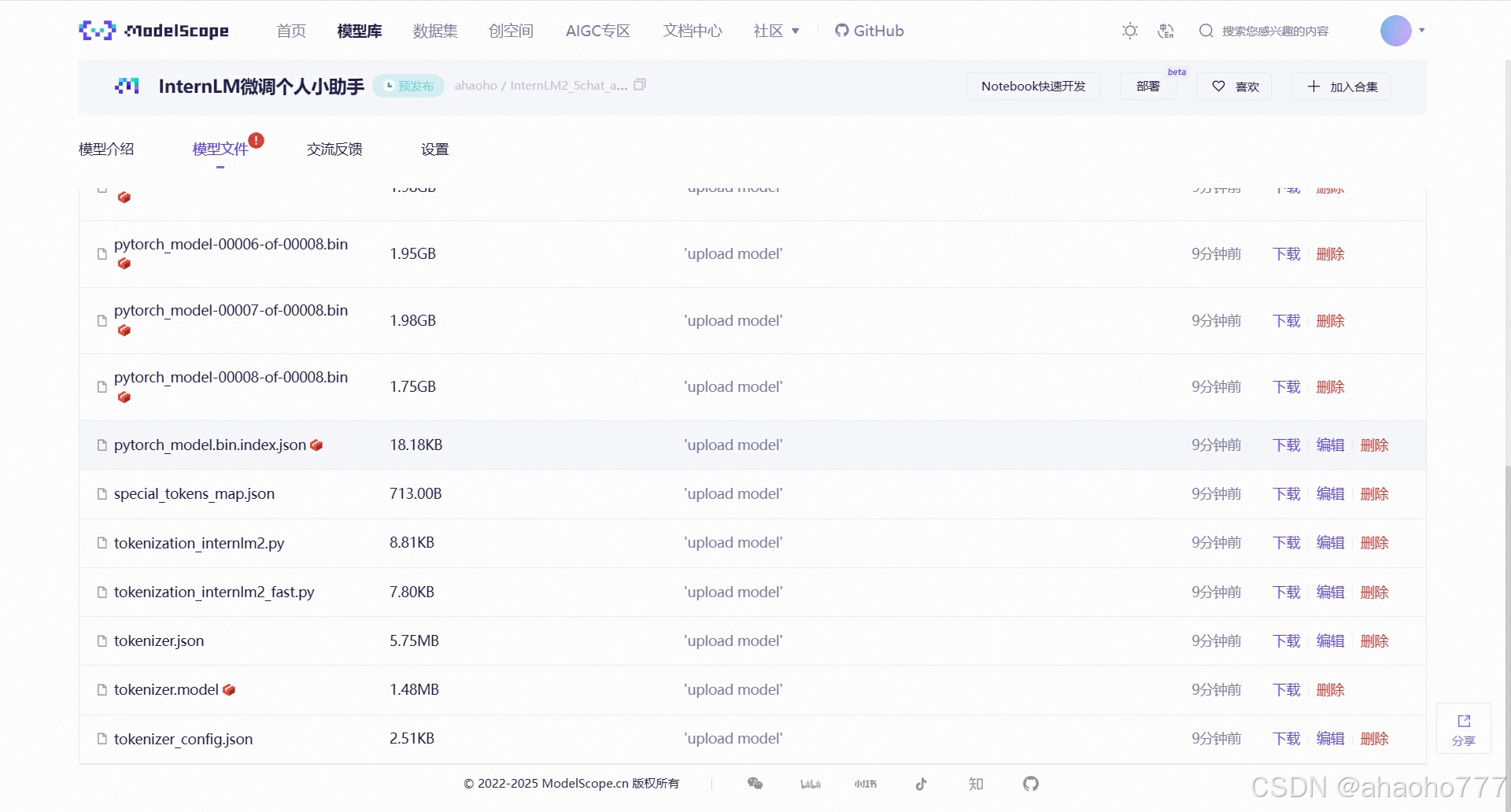
Task: Click the 加入合集 button
Action: point(1341,86)
